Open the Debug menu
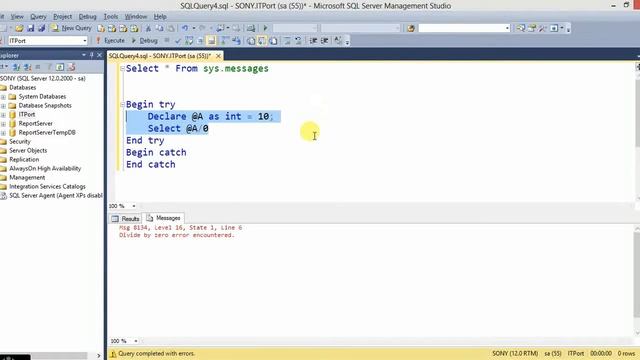 (87, 17)
